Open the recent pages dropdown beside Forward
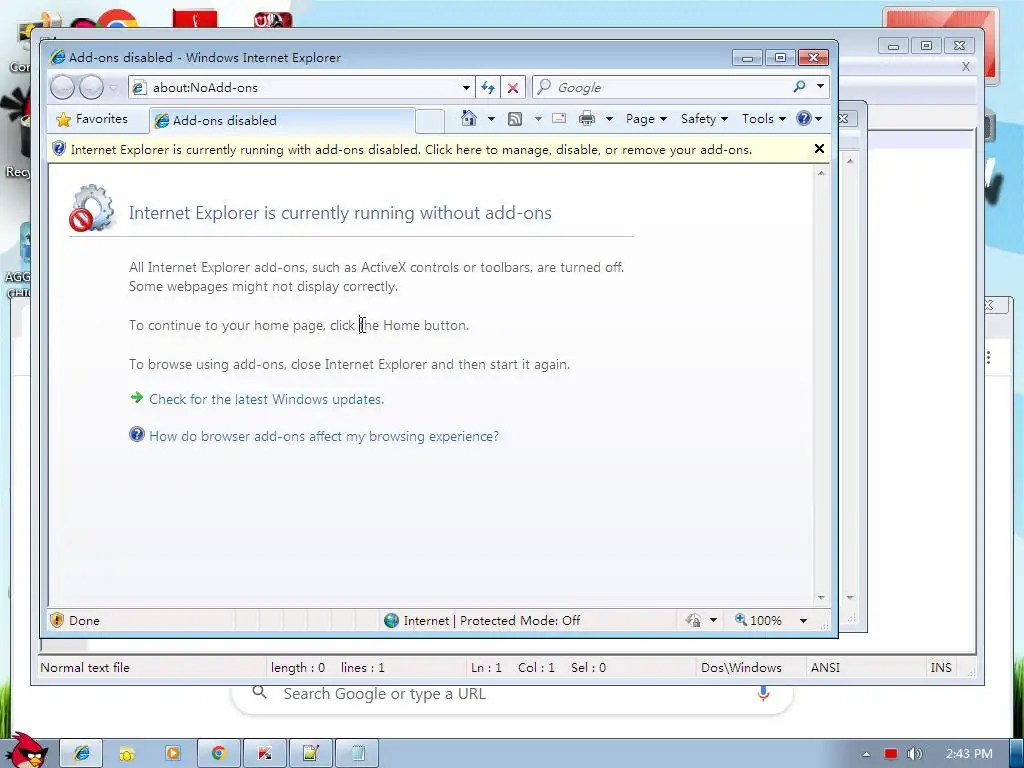Image resolution: width=1024 pixels, height=768 pixels. (x=113, y=88)
